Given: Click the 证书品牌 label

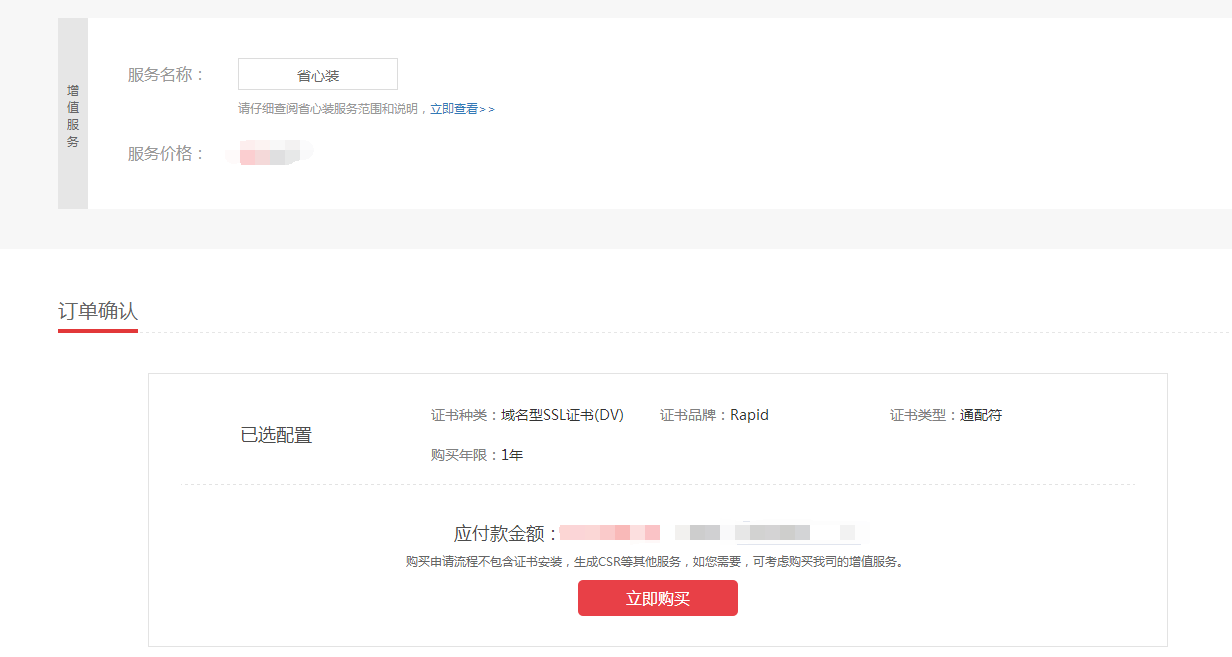Looking at the screenshot, I should pos(694,415).
